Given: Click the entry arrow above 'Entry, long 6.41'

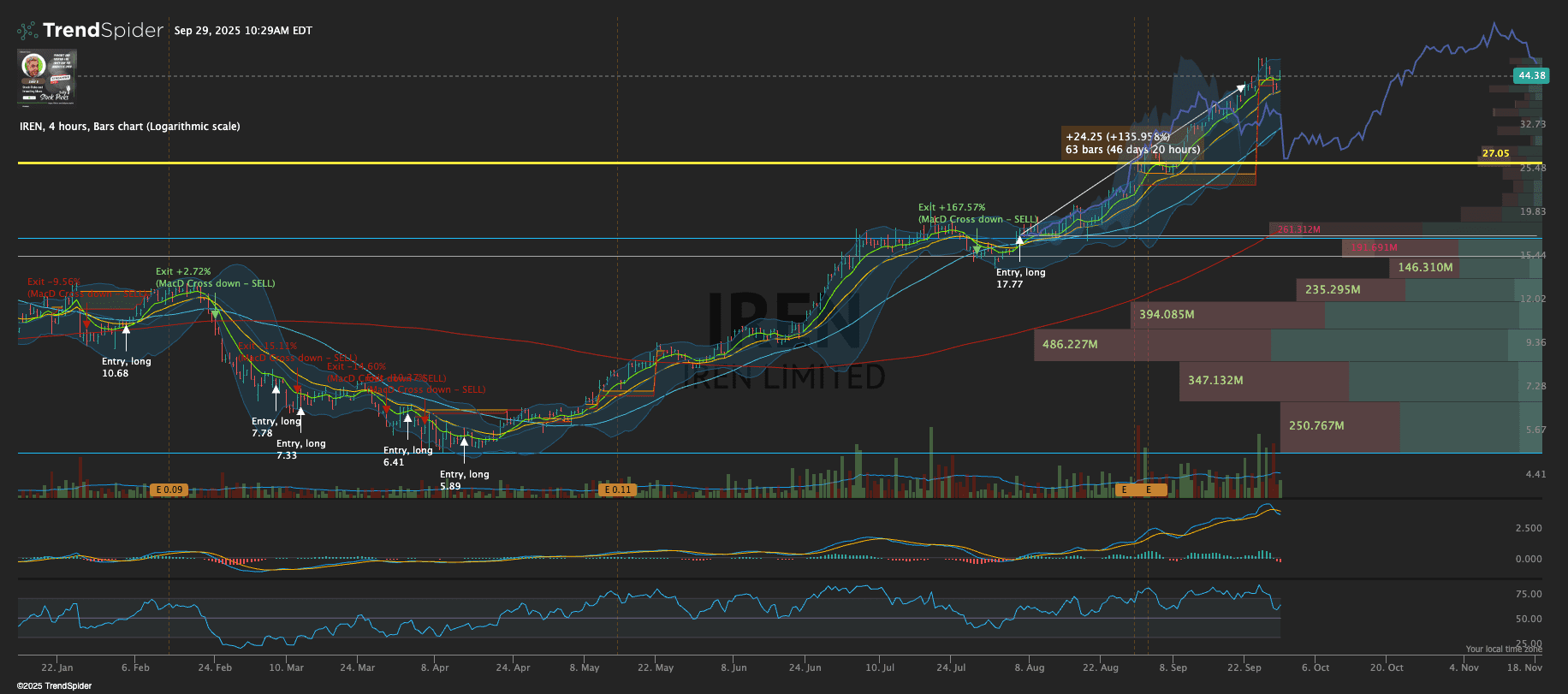Looking at the screenshot, I should [407, 418].
